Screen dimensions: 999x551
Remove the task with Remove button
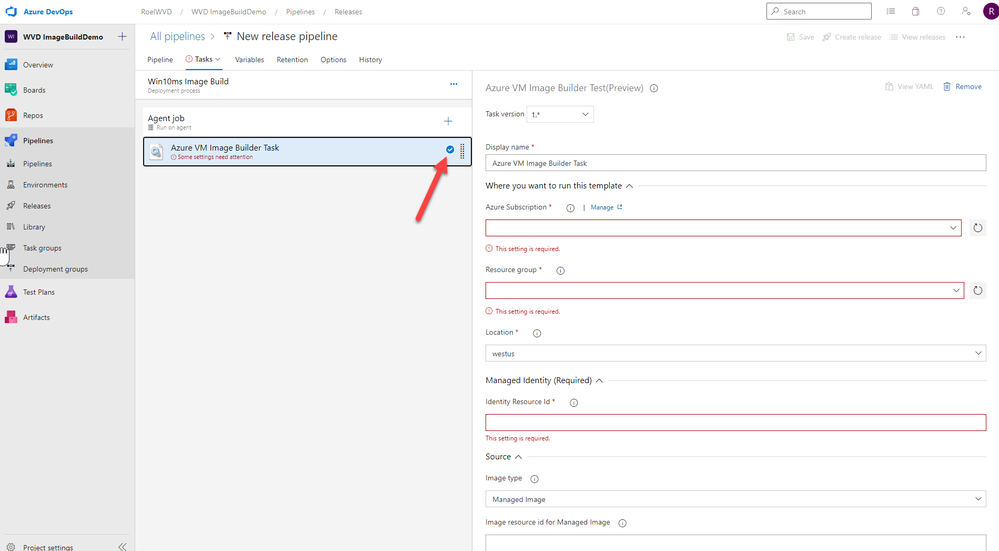point(962,87)
